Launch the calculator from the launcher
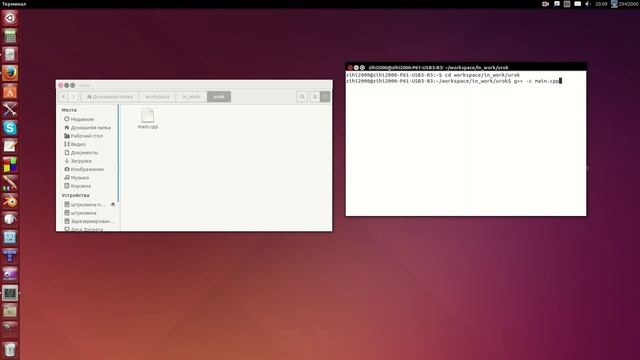The width and height of the screenshot is (640, 360). click(10, 36)
